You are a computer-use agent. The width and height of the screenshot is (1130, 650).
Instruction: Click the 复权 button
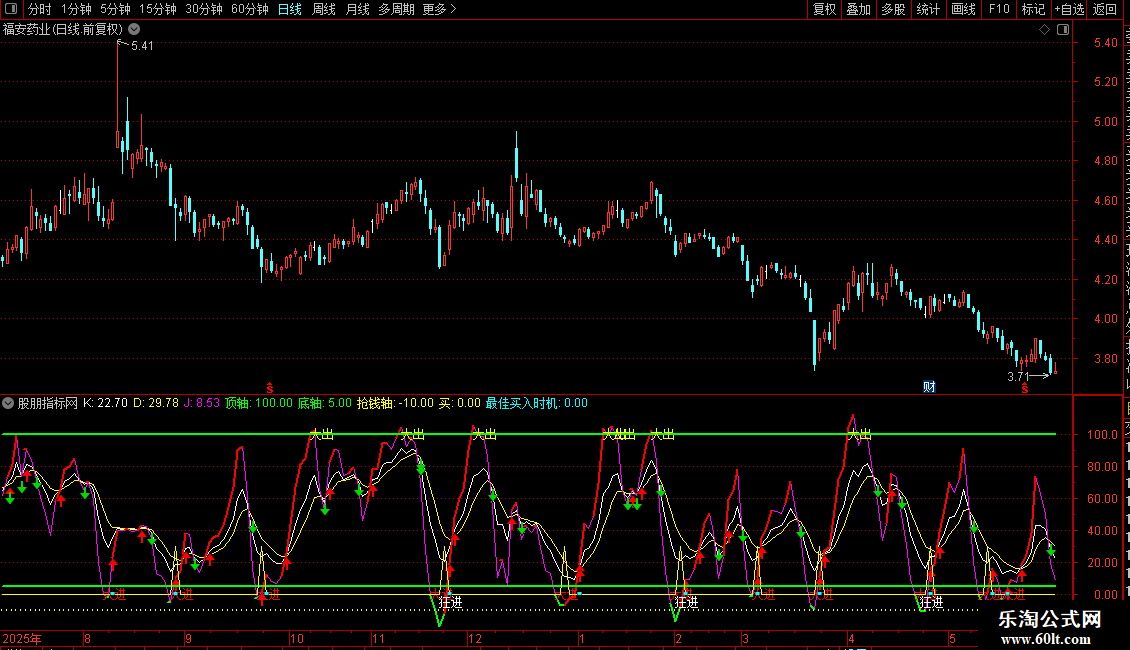824,9
